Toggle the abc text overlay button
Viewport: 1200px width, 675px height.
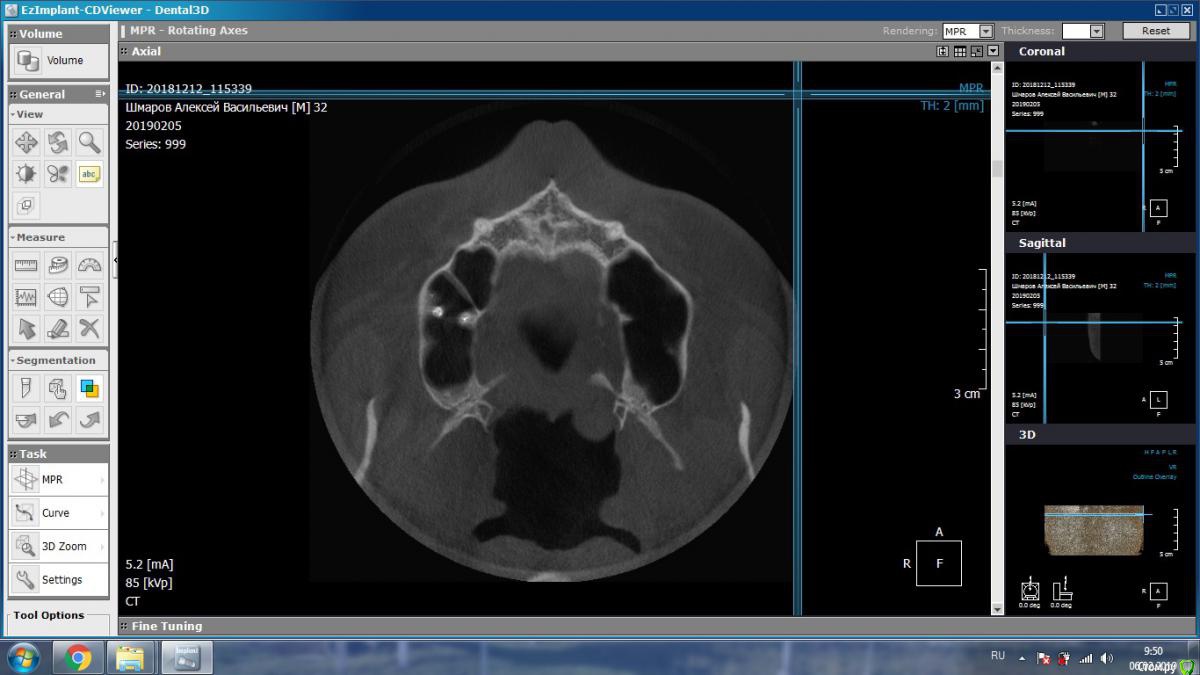[89, 174]
